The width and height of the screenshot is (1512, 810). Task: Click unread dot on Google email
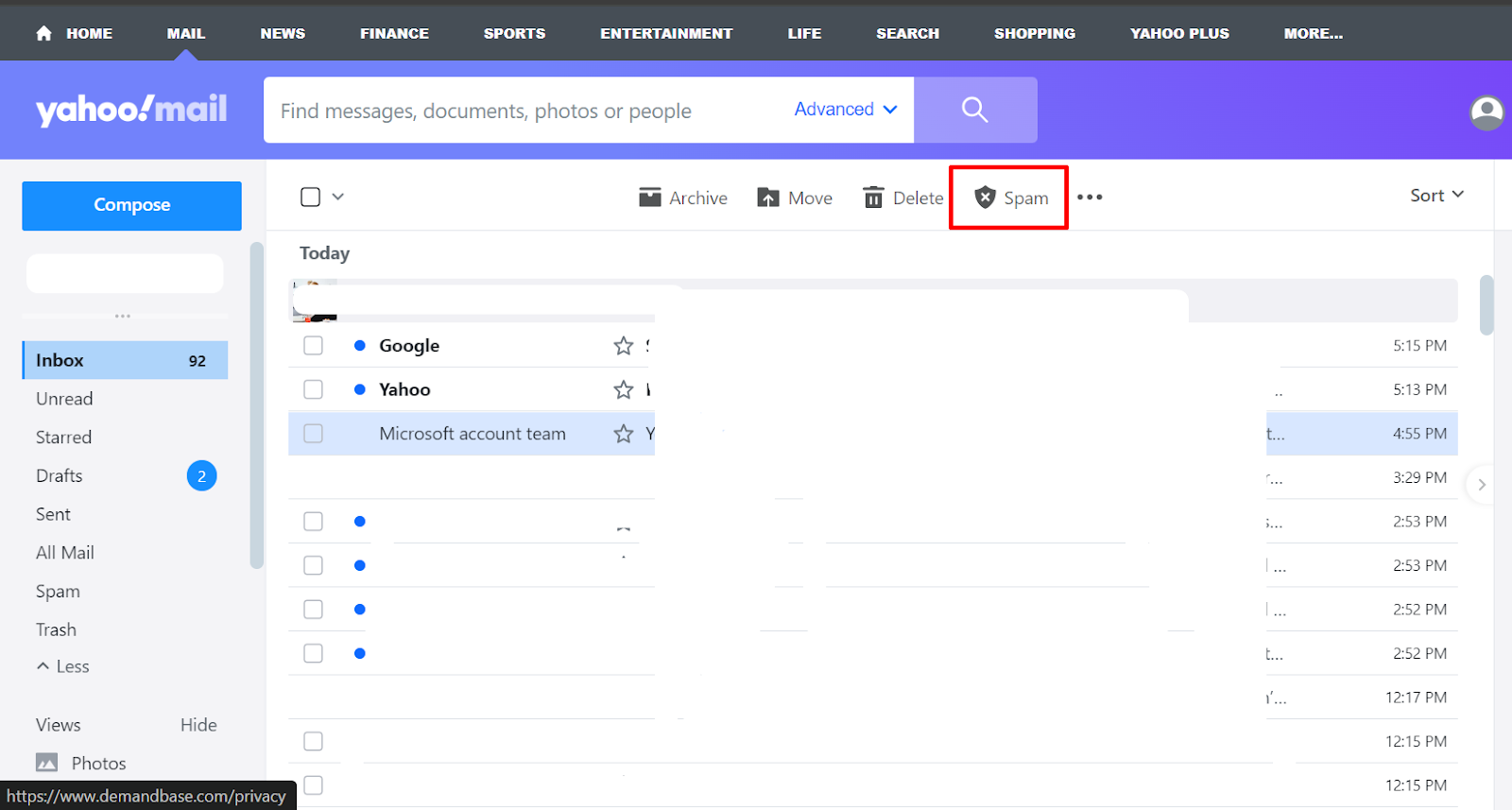(x=360, y=346)
